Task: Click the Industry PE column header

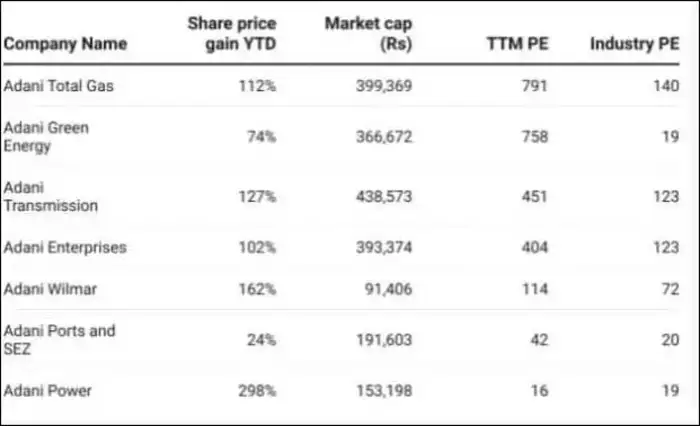Action: point(634,44)
